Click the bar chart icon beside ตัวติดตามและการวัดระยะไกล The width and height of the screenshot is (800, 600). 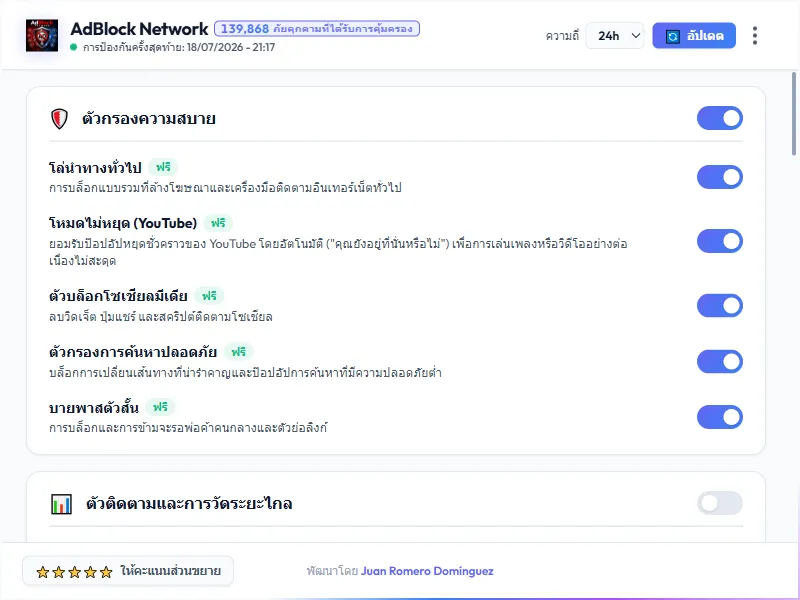pos(61,504)
